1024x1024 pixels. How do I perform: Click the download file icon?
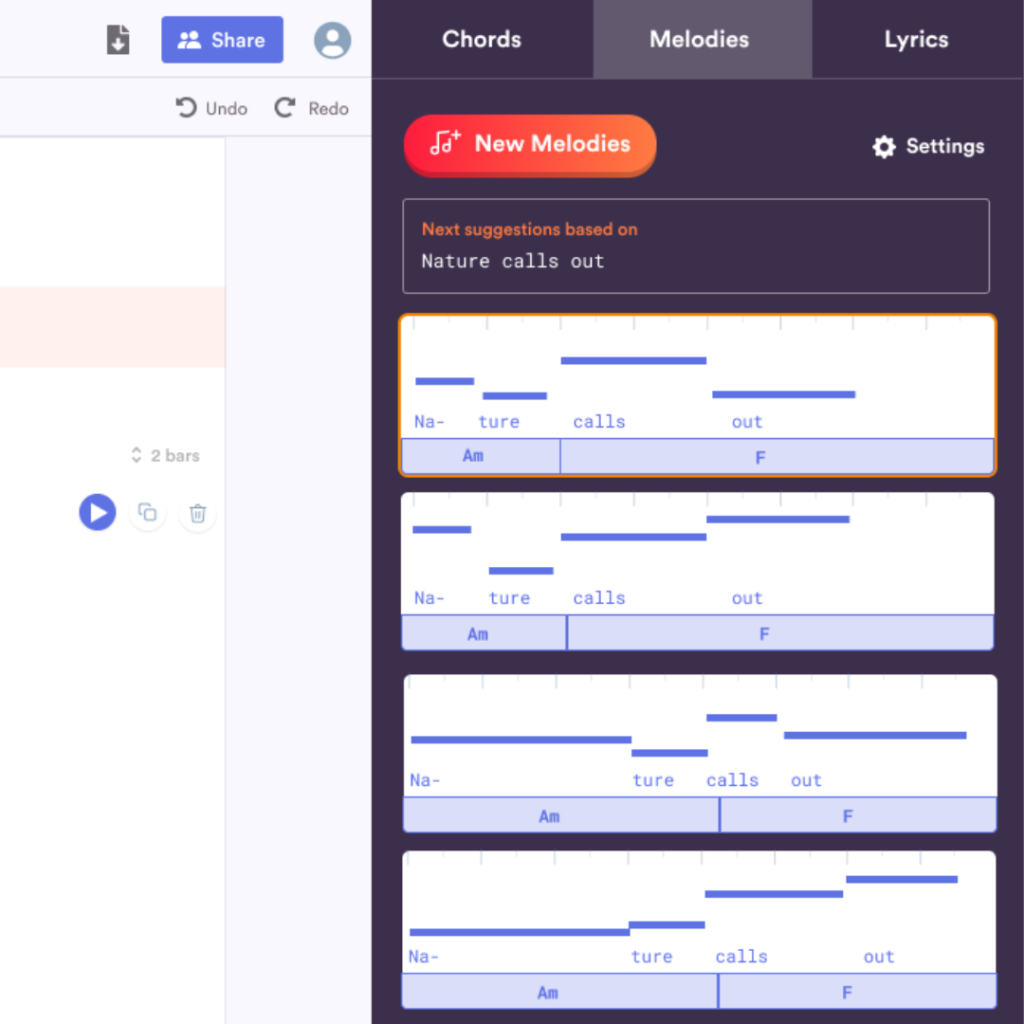(x=118, y=40)
